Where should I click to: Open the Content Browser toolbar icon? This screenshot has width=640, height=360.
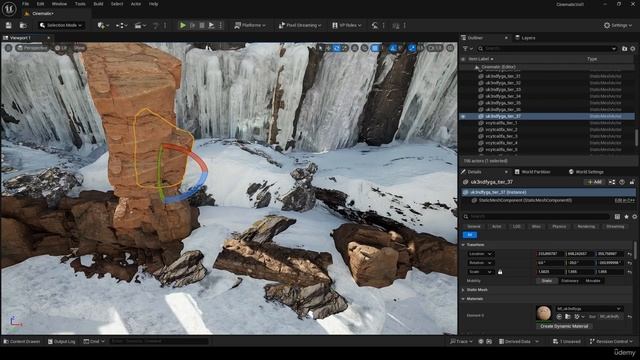[x=23, y=25]
